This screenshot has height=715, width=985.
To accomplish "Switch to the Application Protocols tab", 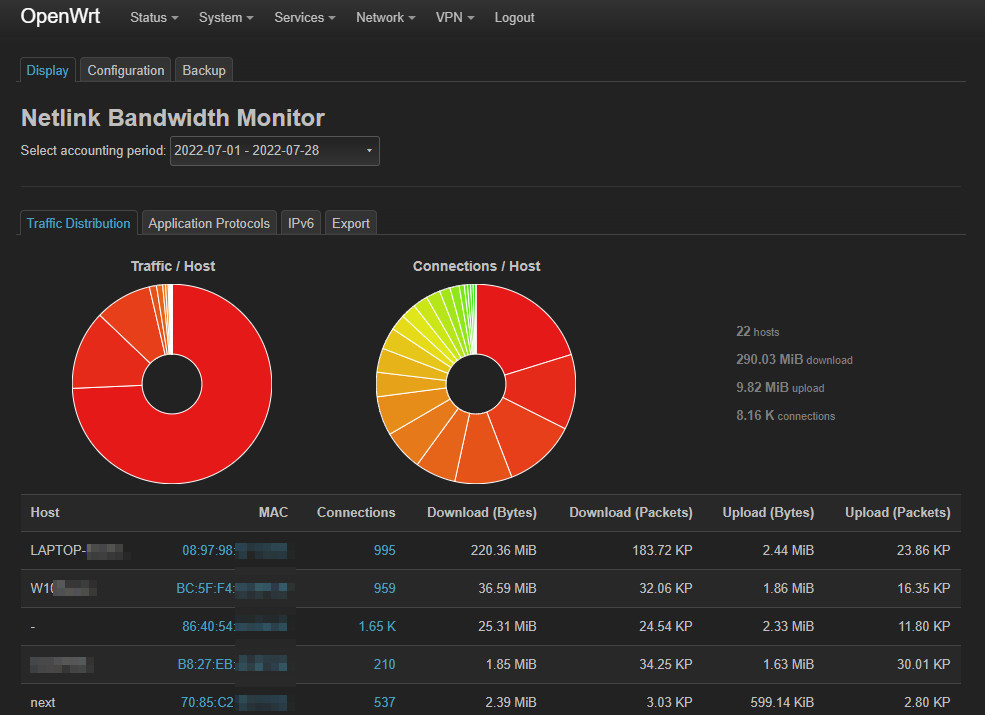I will 208,223.
